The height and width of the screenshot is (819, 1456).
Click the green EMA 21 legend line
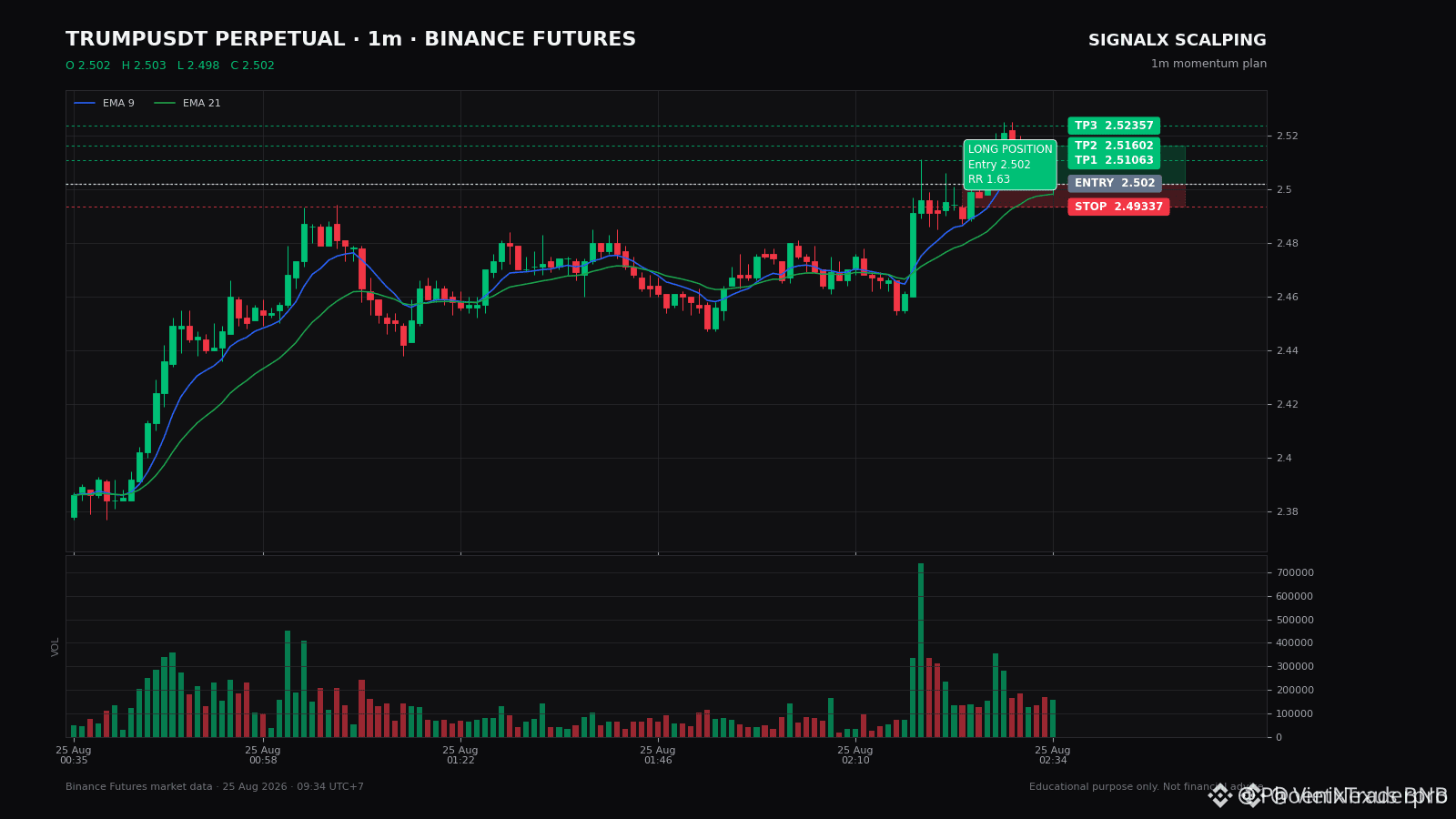165,104
